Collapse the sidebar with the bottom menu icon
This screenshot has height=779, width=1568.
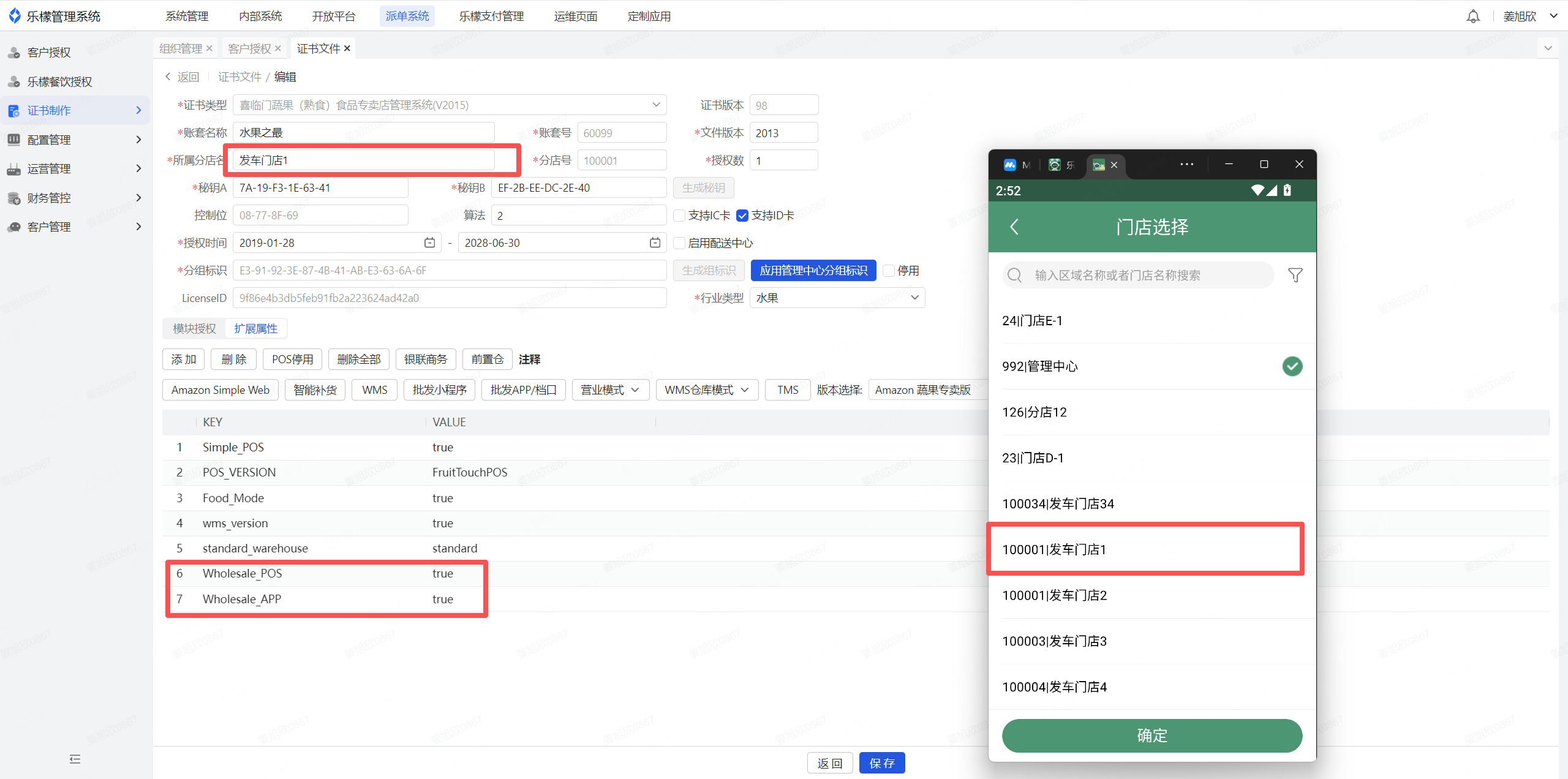coord(75,759)
